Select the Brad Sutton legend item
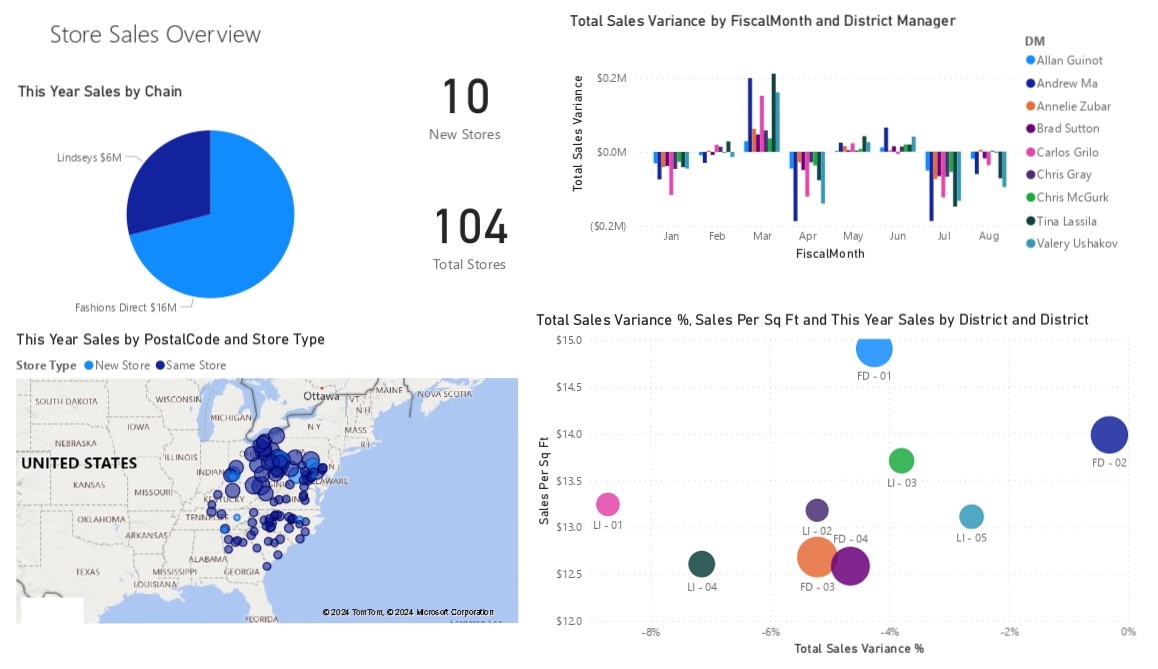The width and height of the screenshot is (1158, 669). [x=1067, y=129]
